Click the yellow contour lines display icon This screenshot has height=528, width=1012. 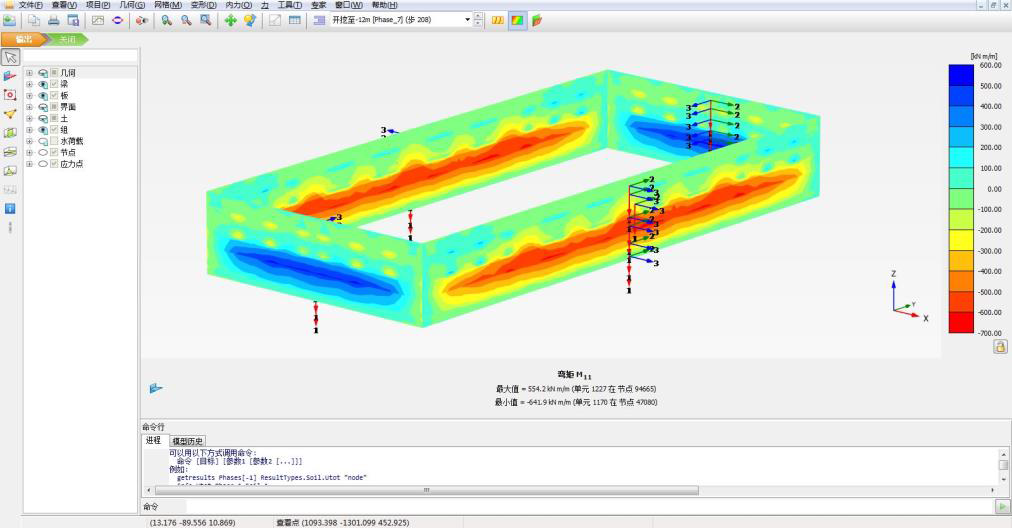[x=498, y=20]
